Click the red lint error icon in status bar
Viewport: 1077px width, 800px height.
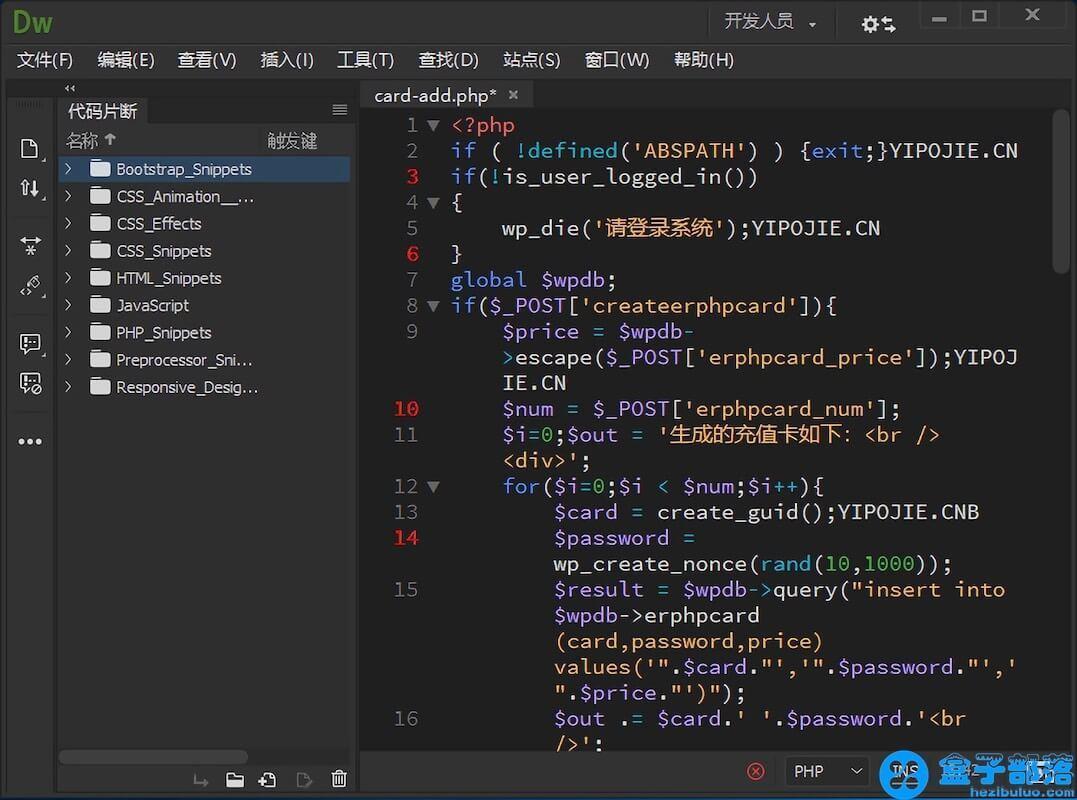(756, 771)
